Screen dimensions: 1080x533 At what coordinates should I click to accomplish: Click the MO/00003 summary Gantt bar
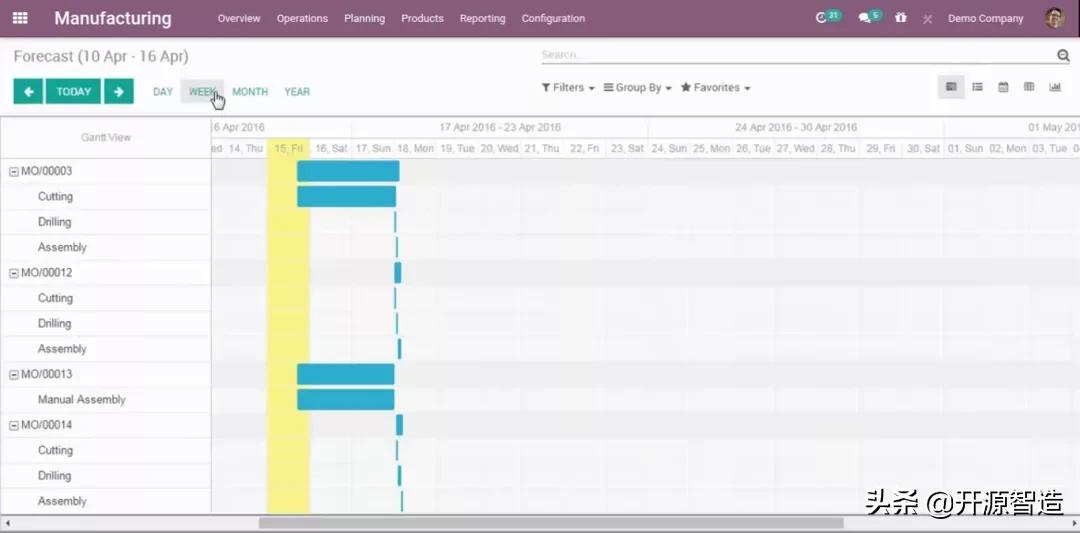click(x=348, y=171)
